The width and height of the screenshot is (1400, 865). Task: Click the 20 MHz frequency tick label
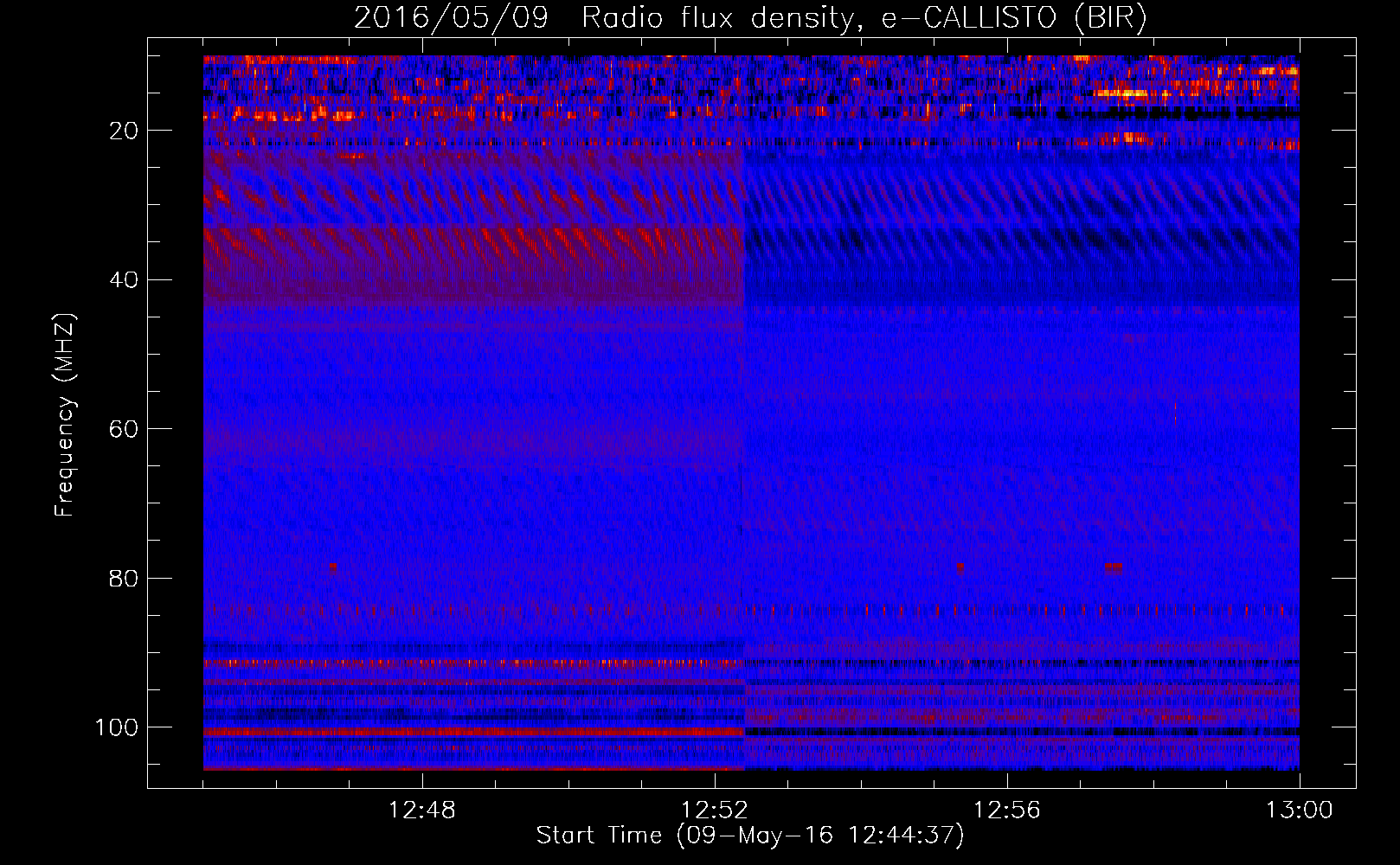pyautogui.click(x=124, y=131)
